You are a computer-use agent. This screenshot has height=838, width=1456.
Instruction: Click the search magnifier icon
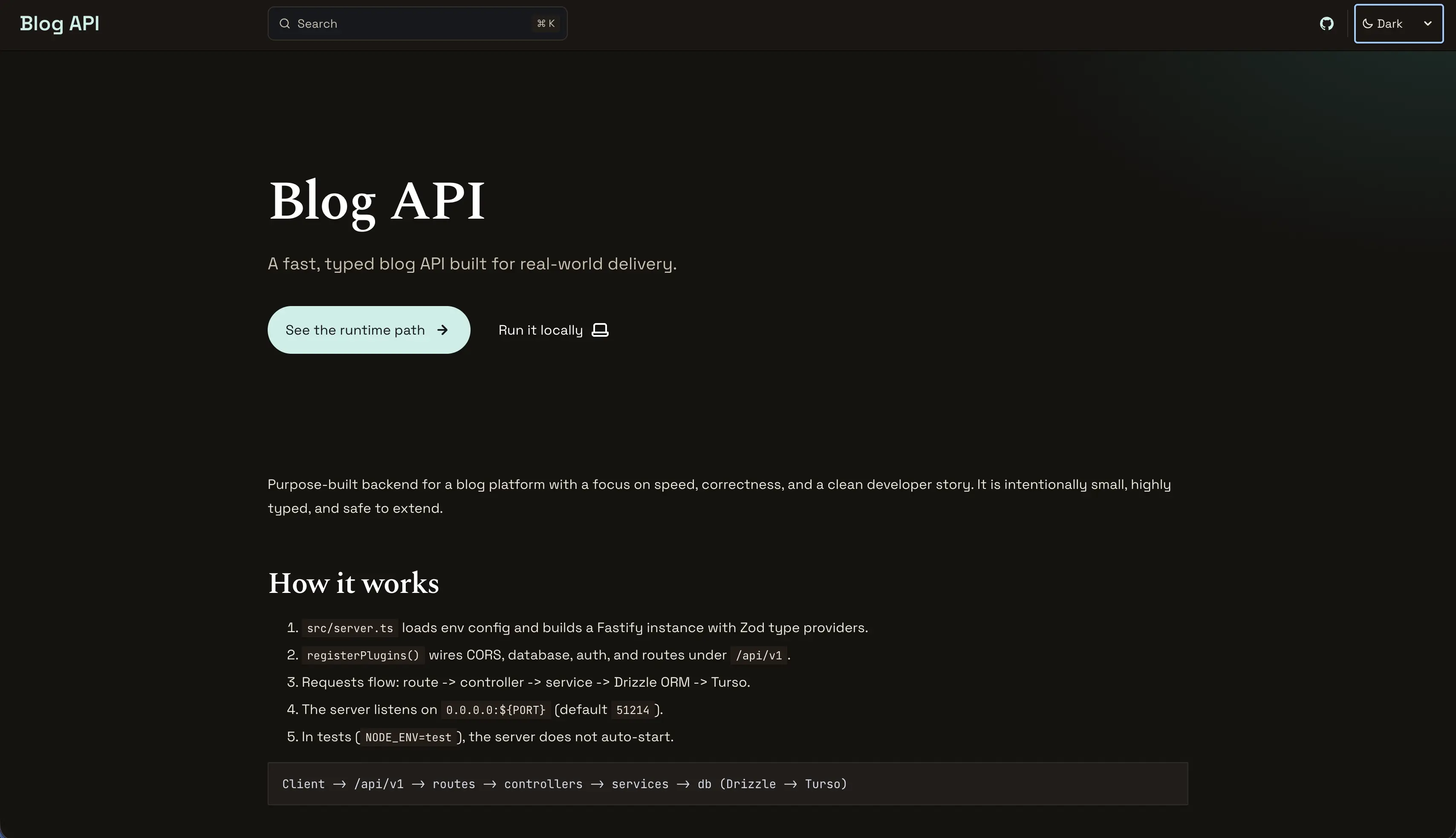point(285,23)
